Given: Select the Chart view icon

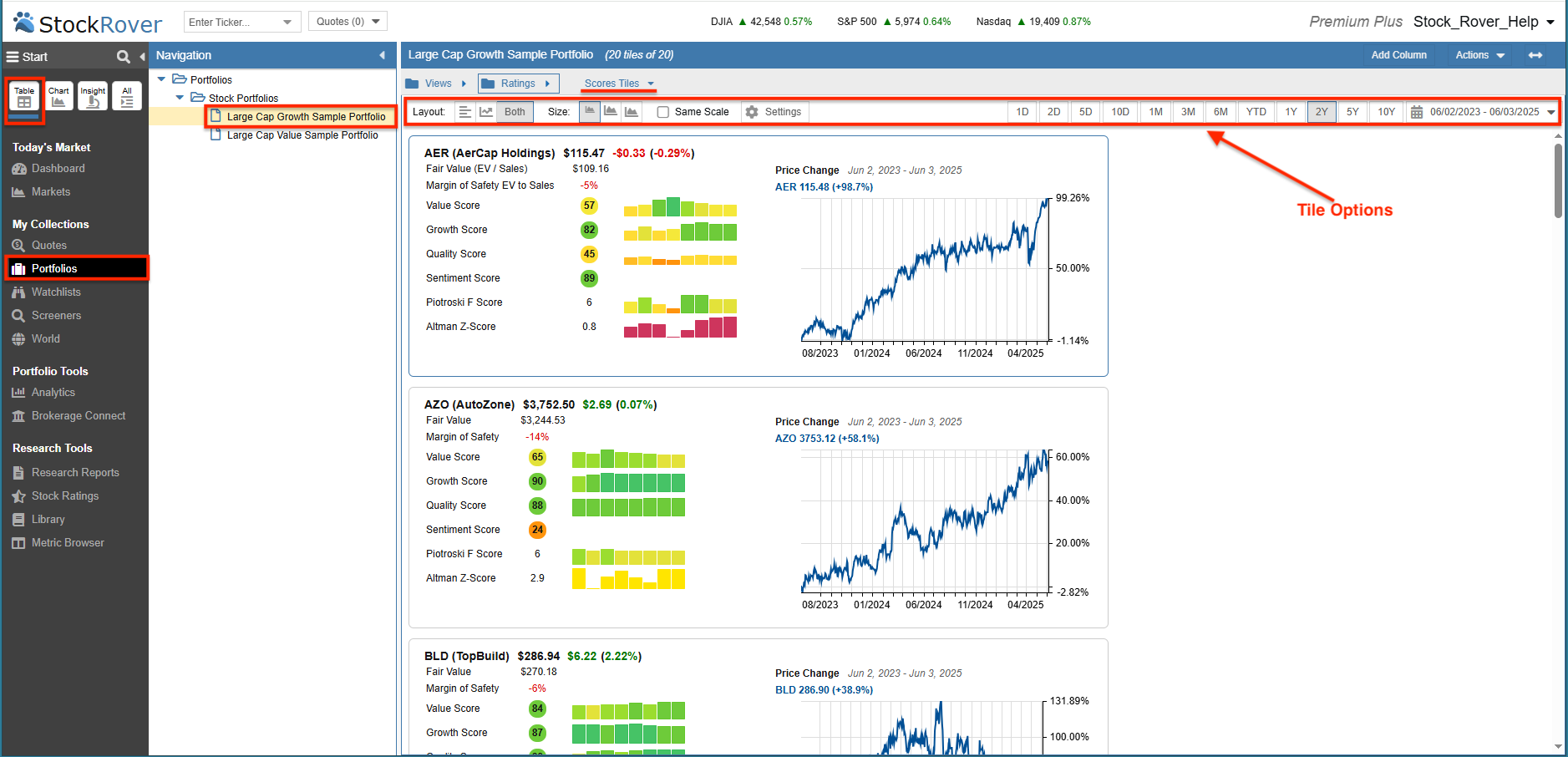Looking at the screenshot, I should coord(58,97).
